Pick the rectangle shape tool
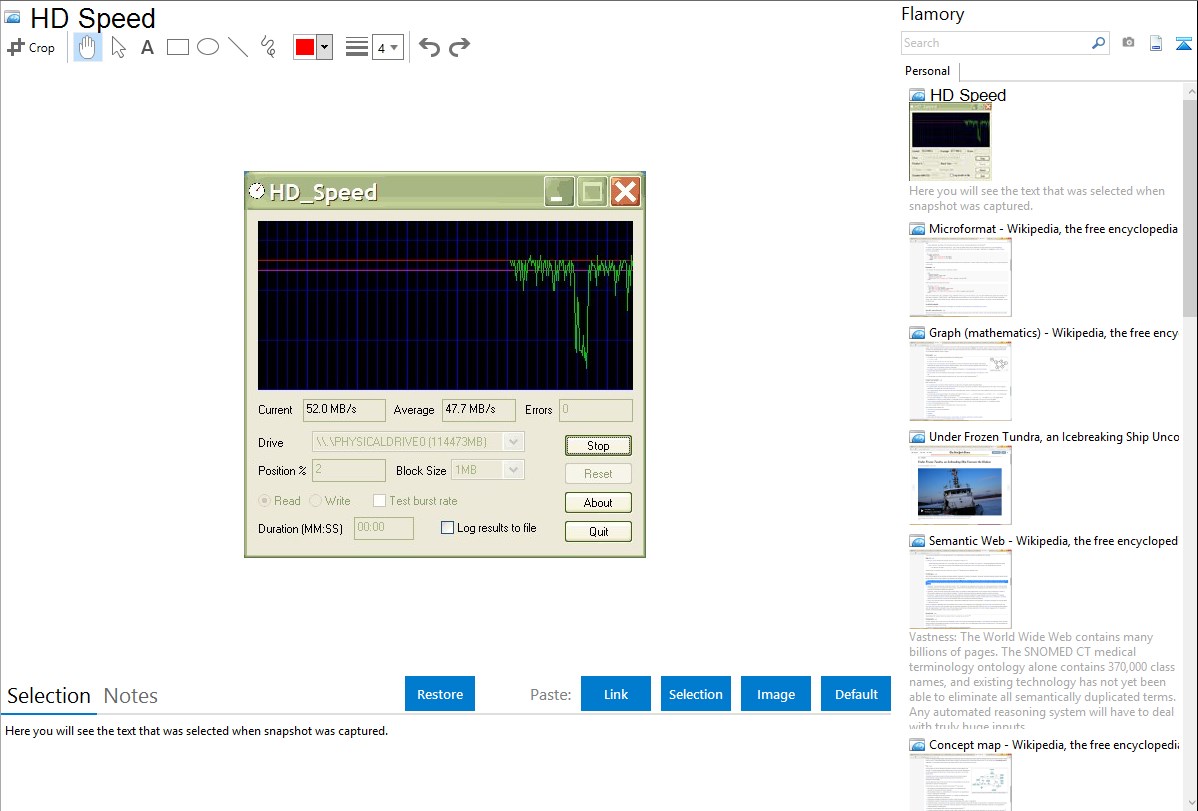This screenshot has height=811, width=1198. coord(177,47)
